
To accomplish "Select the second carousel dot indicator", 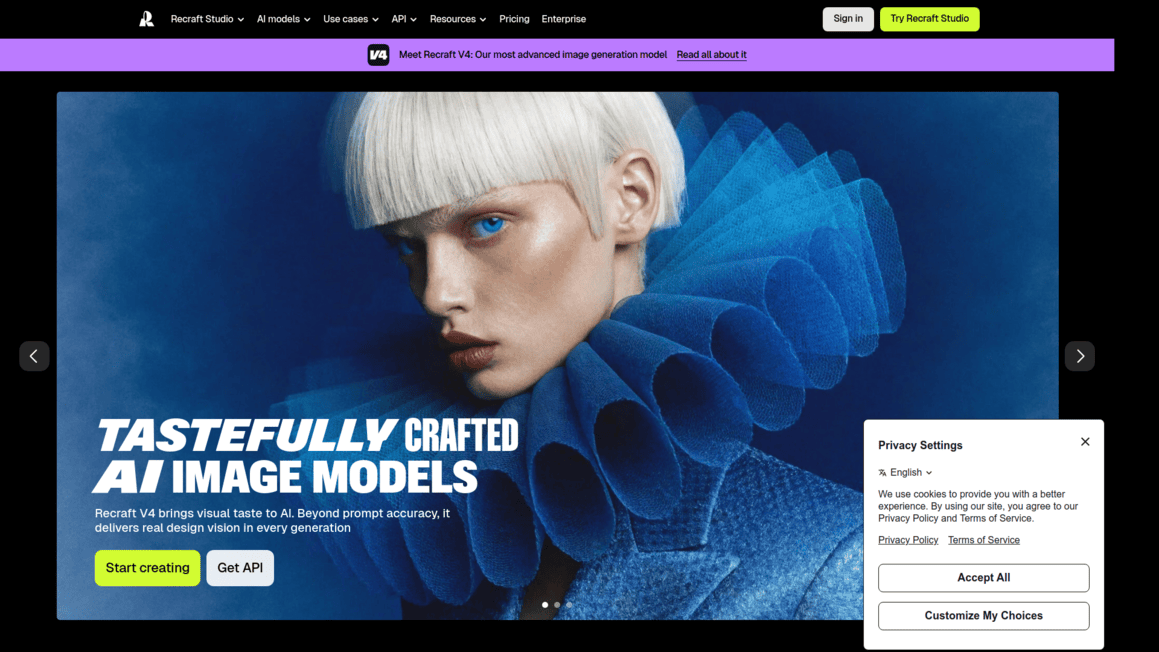I will (x=557, y=605).
